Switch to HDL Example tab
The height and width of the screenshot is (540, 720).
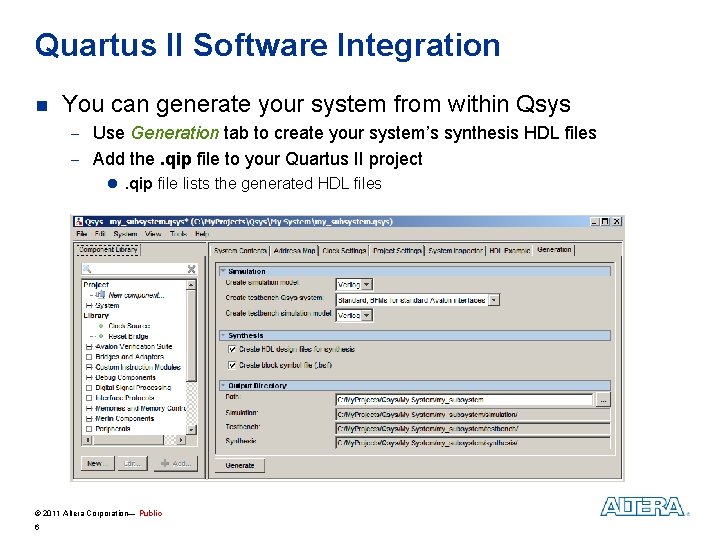point(510,251)
